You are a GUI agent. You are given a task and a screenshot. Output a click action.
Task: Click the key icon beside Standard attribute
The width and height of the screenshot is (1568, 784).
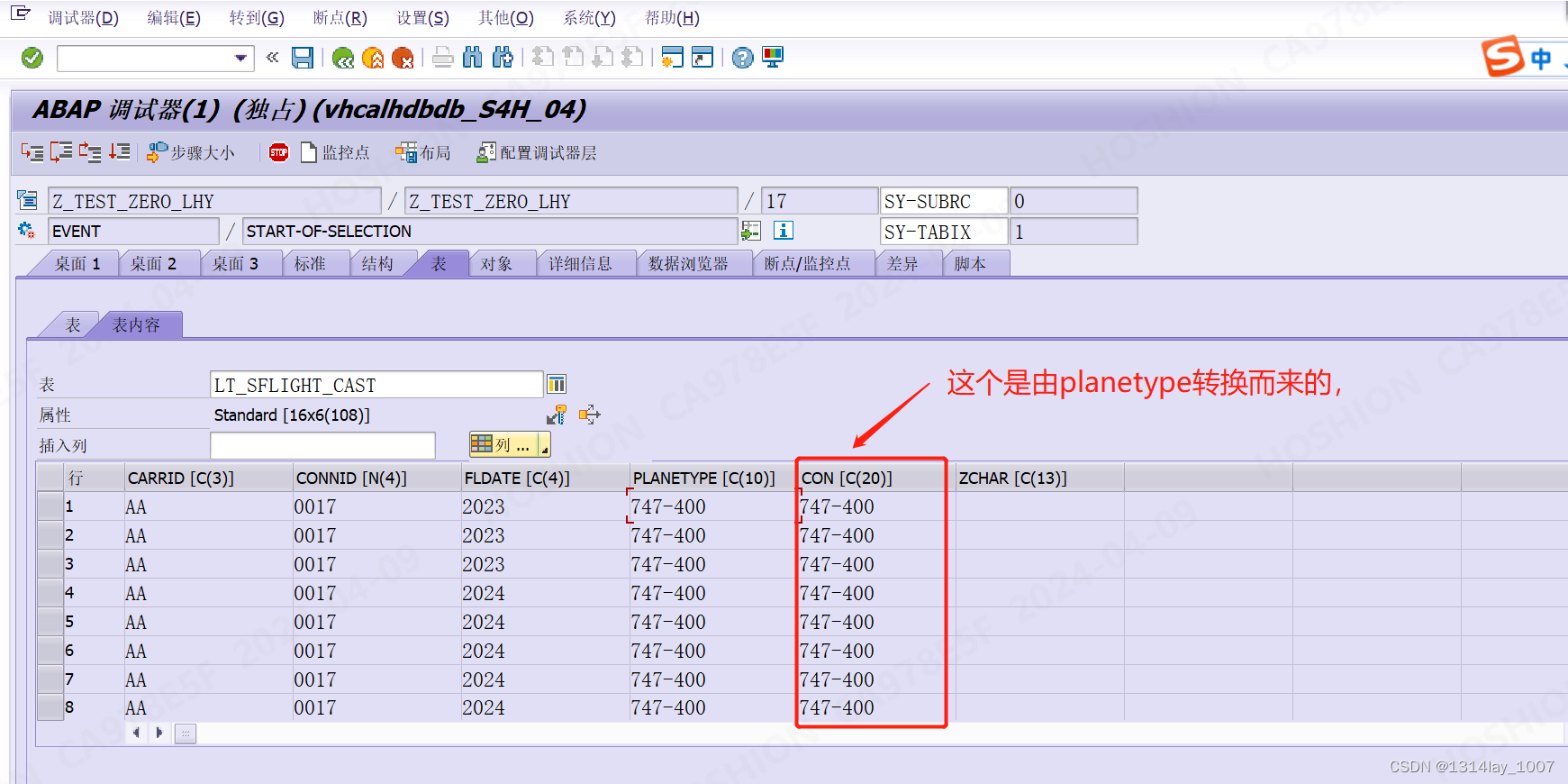tap(557, 415)
